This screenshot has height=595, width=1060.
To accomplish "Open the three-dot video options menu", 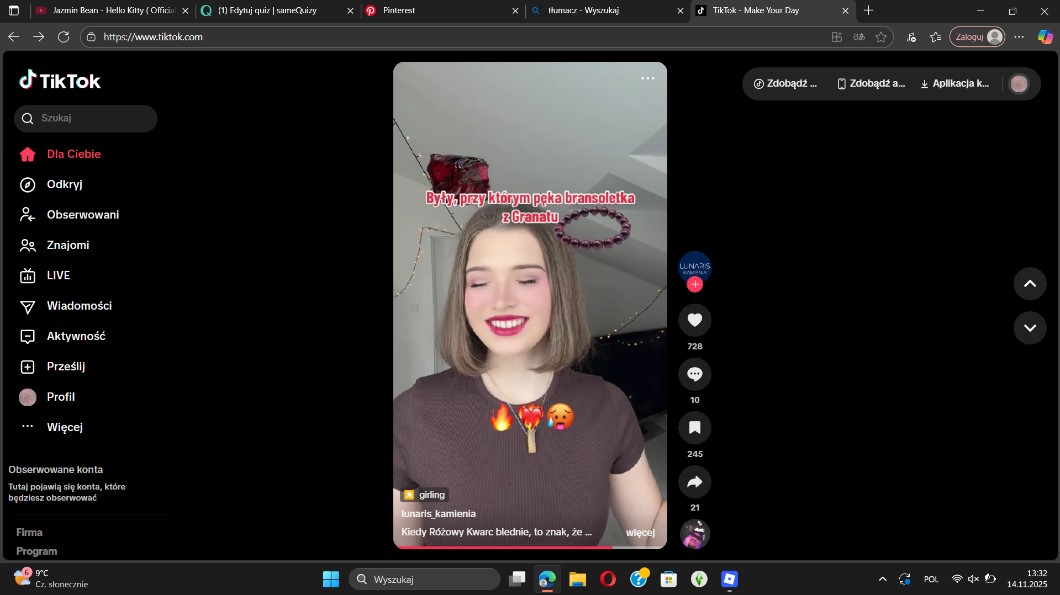I will pos(648,78).
